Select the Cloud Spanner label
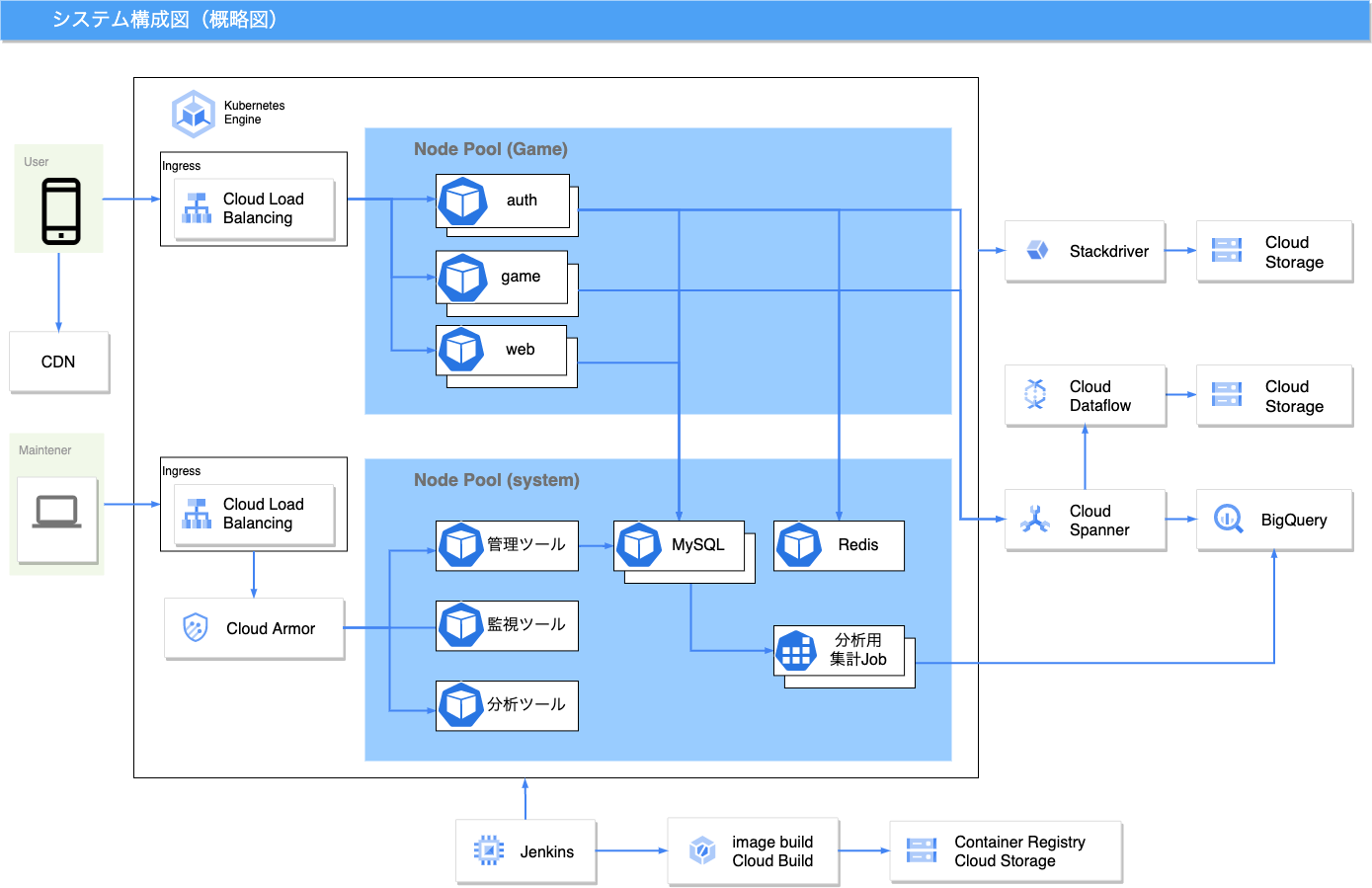Screen dimensions: 1372x888 pyautogui.click(x=1099, y=520)
